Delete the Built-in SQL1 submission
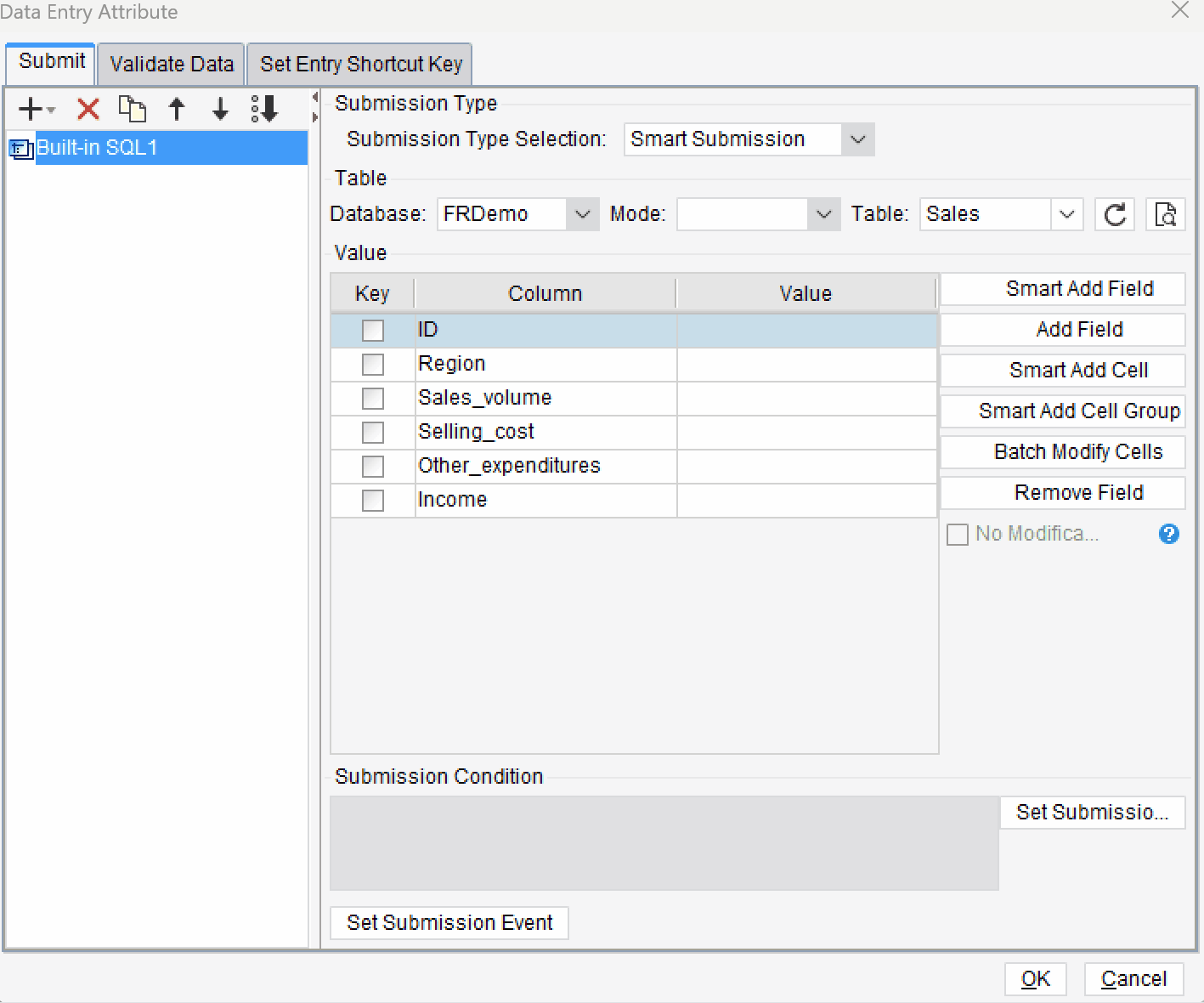The width and height of the screenshot is (1204, 1003). 88,109
